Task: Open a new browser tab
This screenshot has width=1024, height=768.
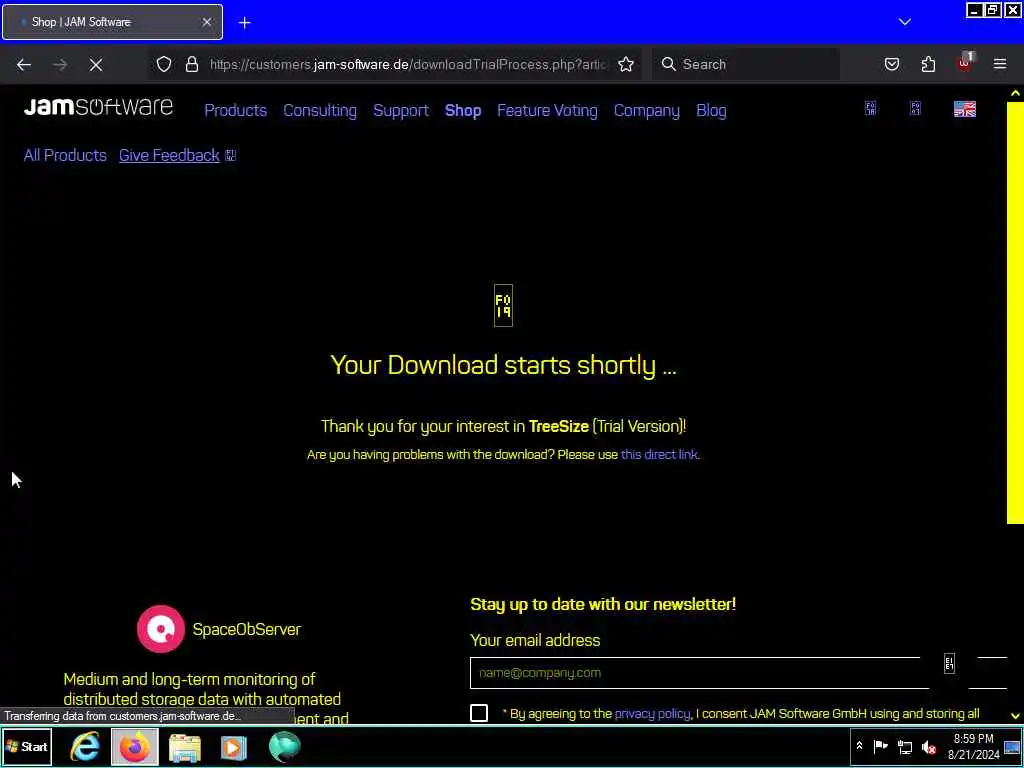Action: click(244, 23)
